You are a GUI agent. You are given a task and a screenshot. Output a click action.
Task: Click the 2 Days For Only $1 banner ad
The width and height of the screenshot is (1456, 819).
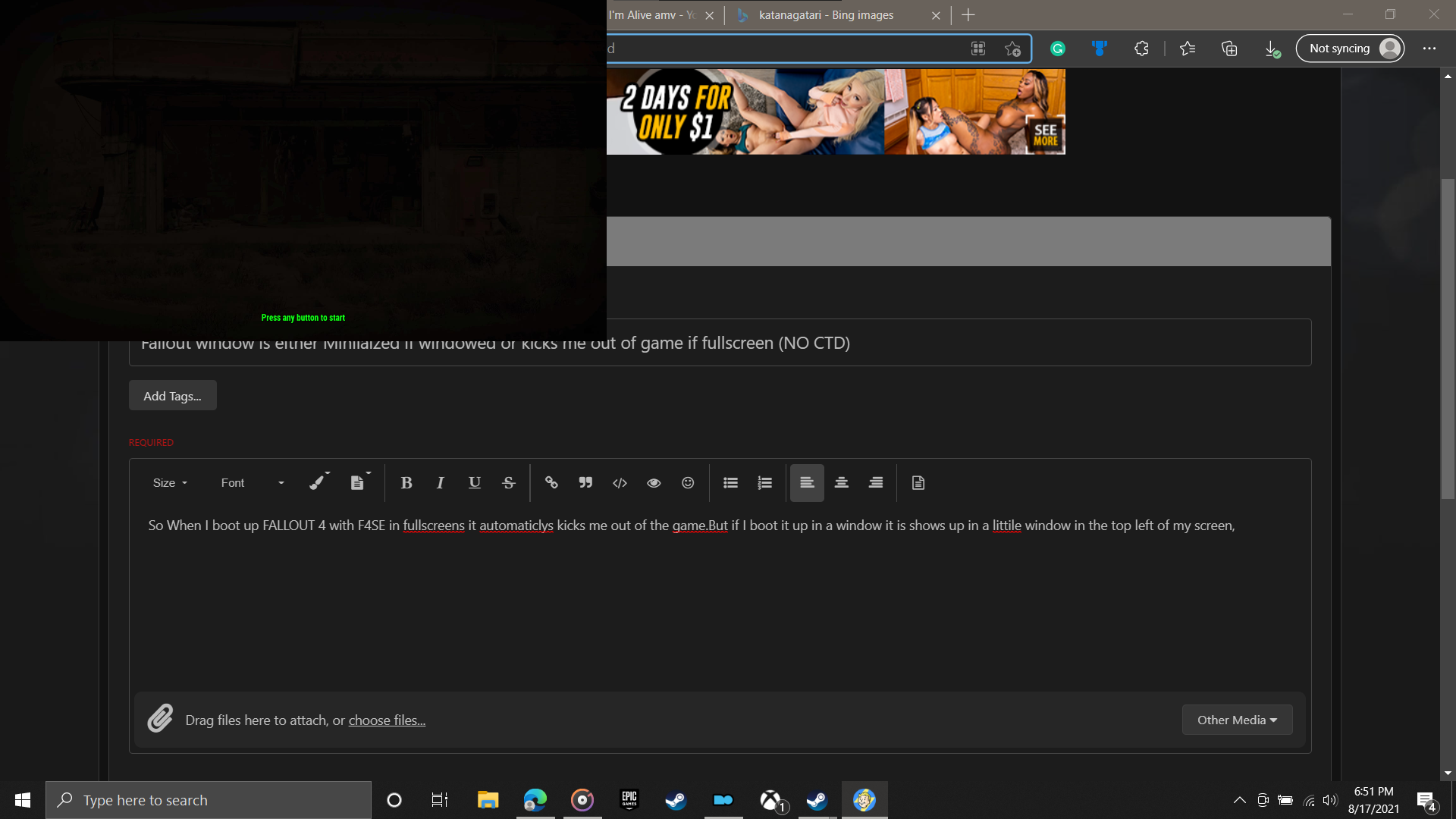pyautogui.click(x=836, y=111)
